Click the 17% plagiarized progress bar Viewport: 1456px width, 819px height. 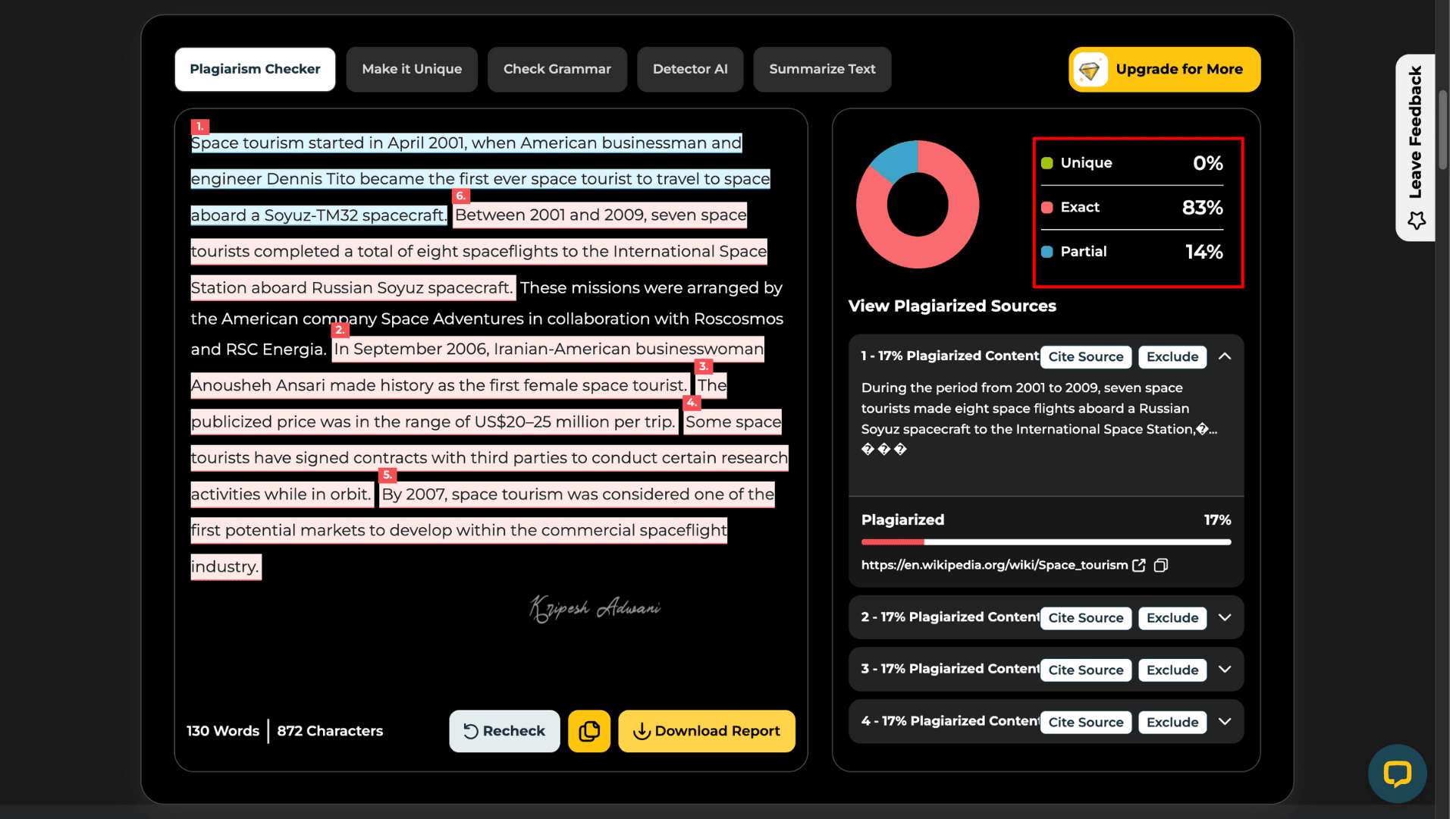(1045, 542)
